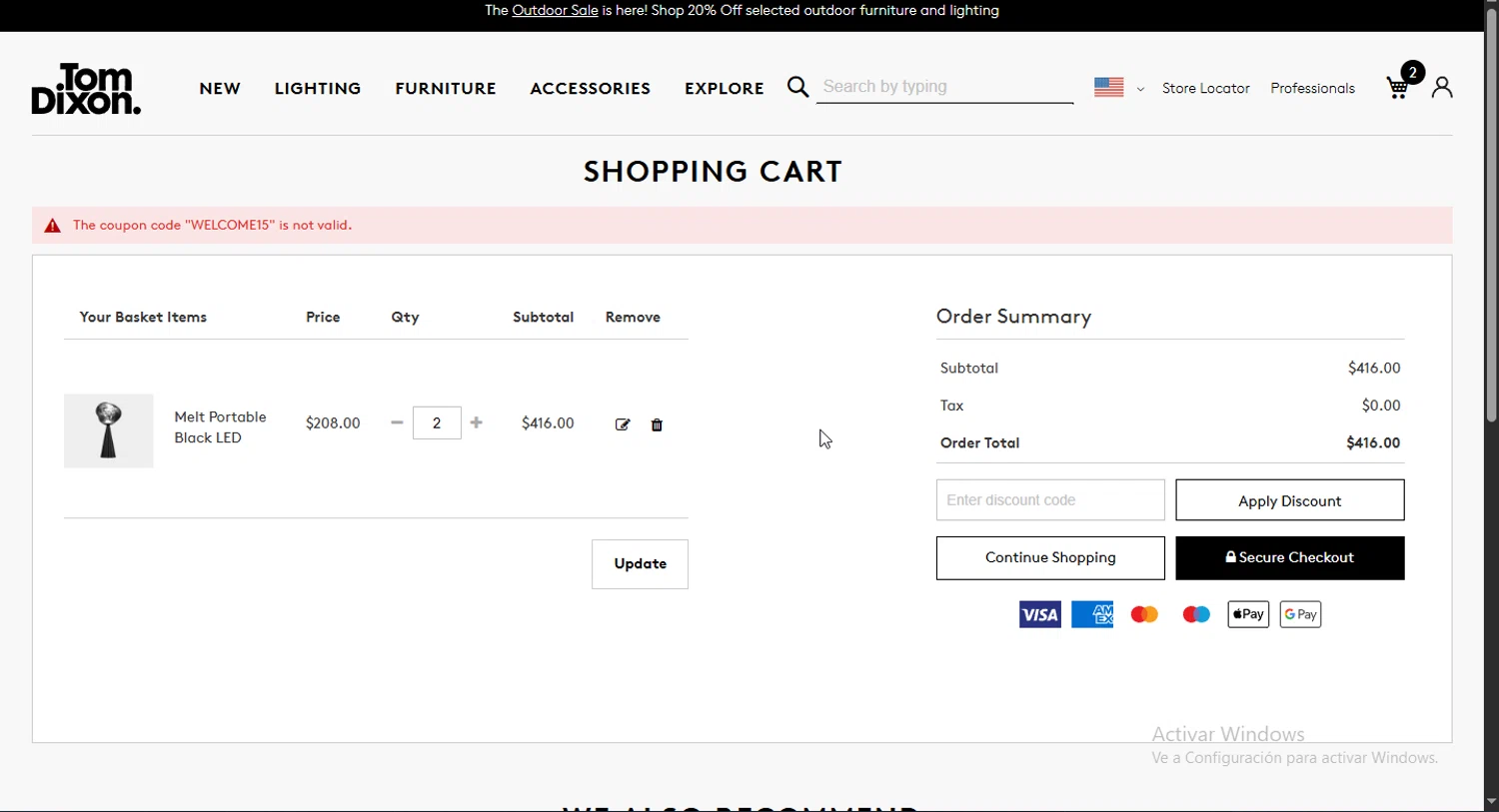Open the shopping cart icon
The height and width of the screenshot is (812, 1499).
click(x=1399, y=88)
